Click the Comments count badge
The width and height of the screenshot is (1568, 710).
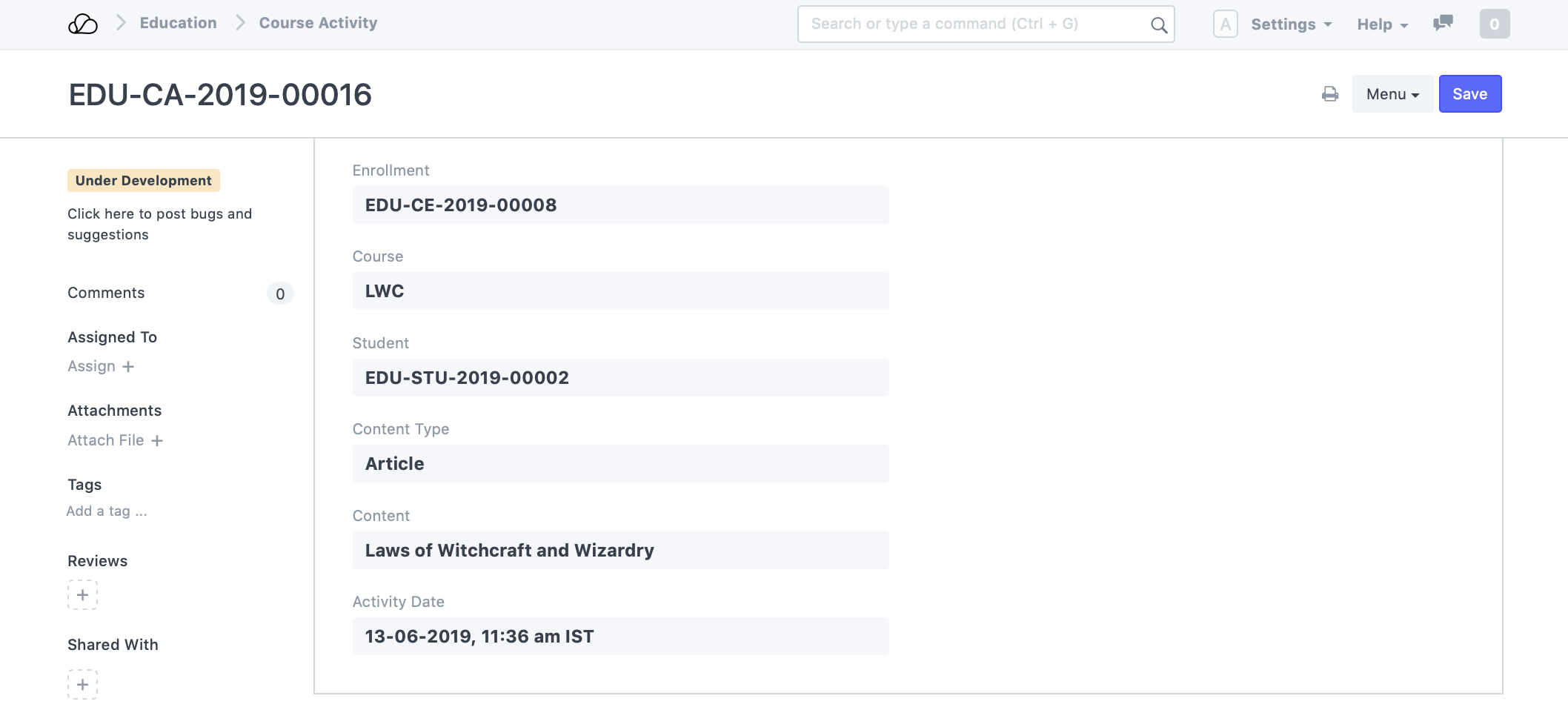tap(280, 294)
